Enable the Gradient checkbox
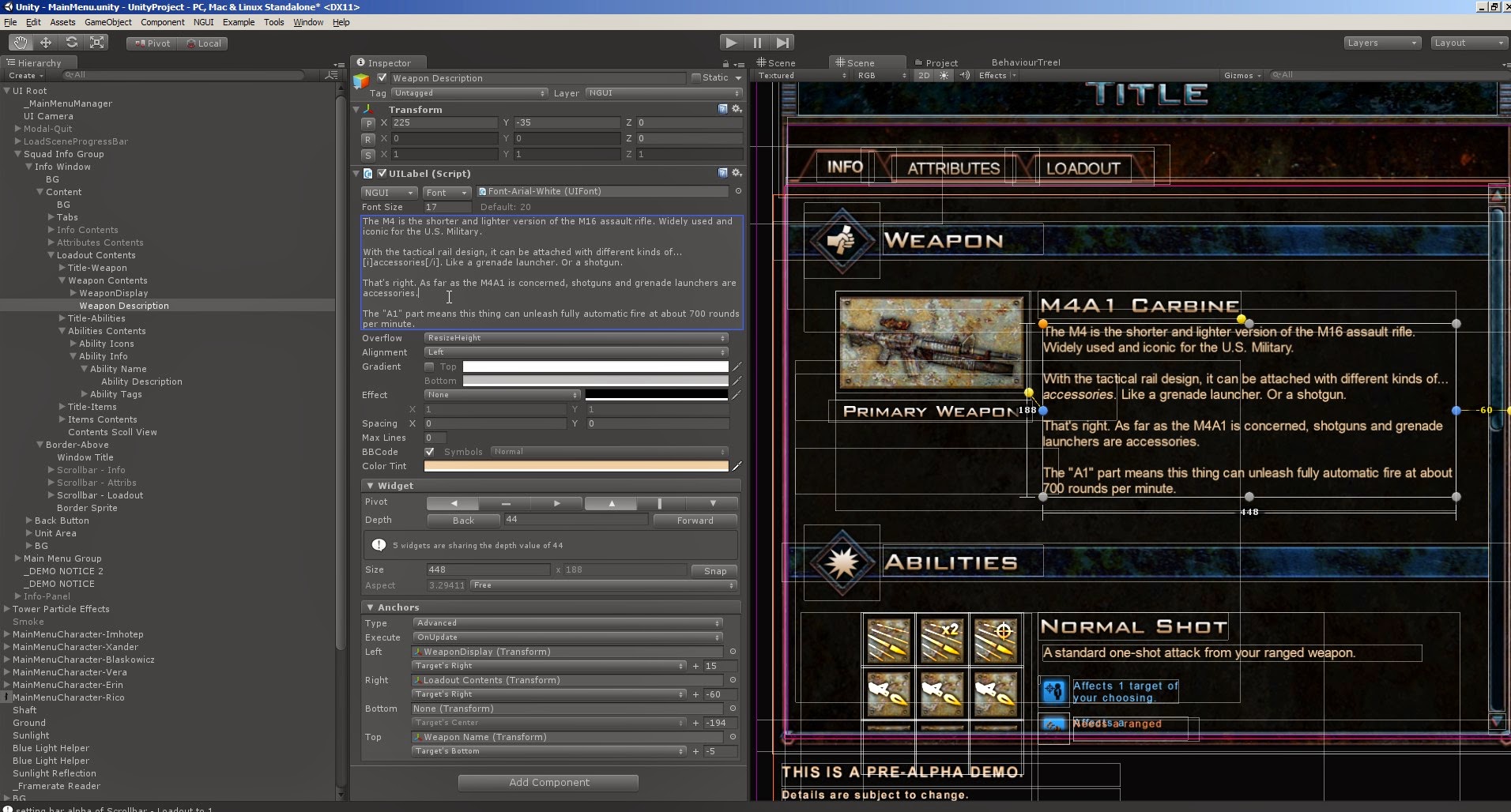1511x812 pixels. pos(429,367)
